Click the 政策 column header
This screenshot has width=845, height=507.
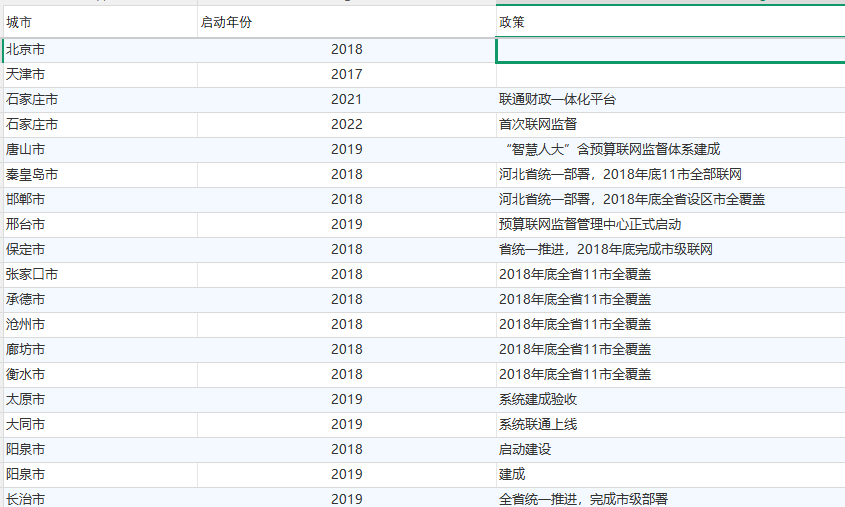[x=670, y=22]
